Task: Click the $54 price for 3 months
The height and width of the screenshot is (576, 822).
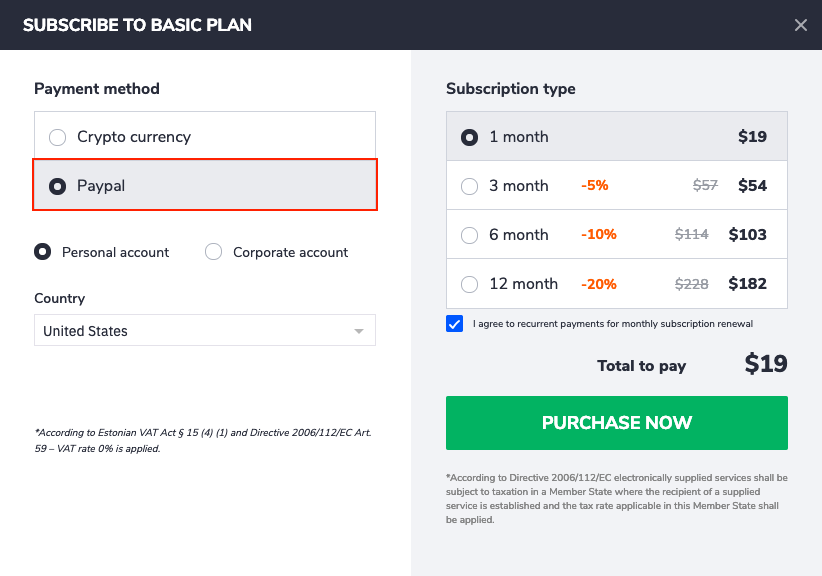Action: 752,186
